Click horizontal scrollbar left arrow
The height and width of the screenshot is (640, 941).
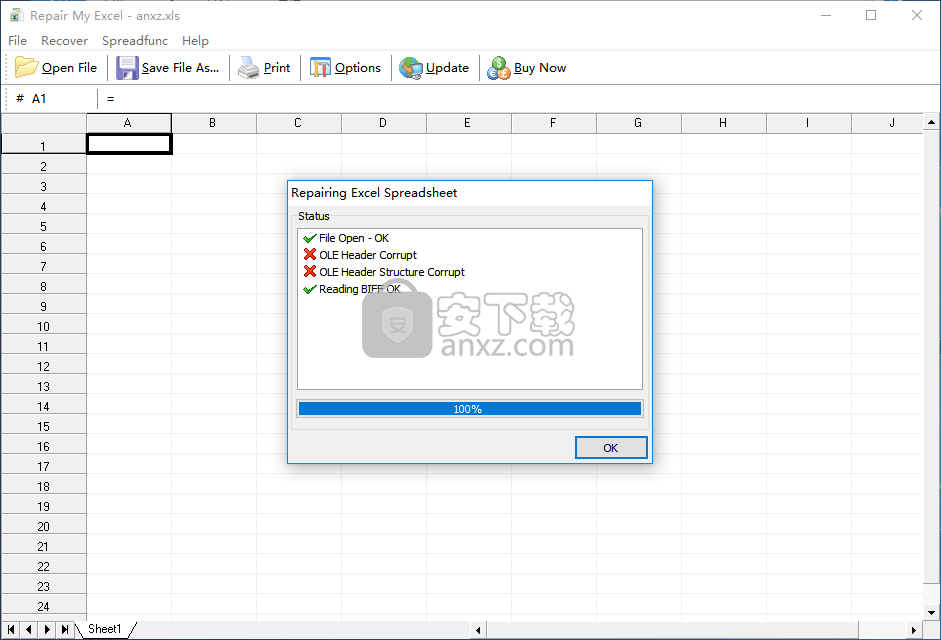478,630
